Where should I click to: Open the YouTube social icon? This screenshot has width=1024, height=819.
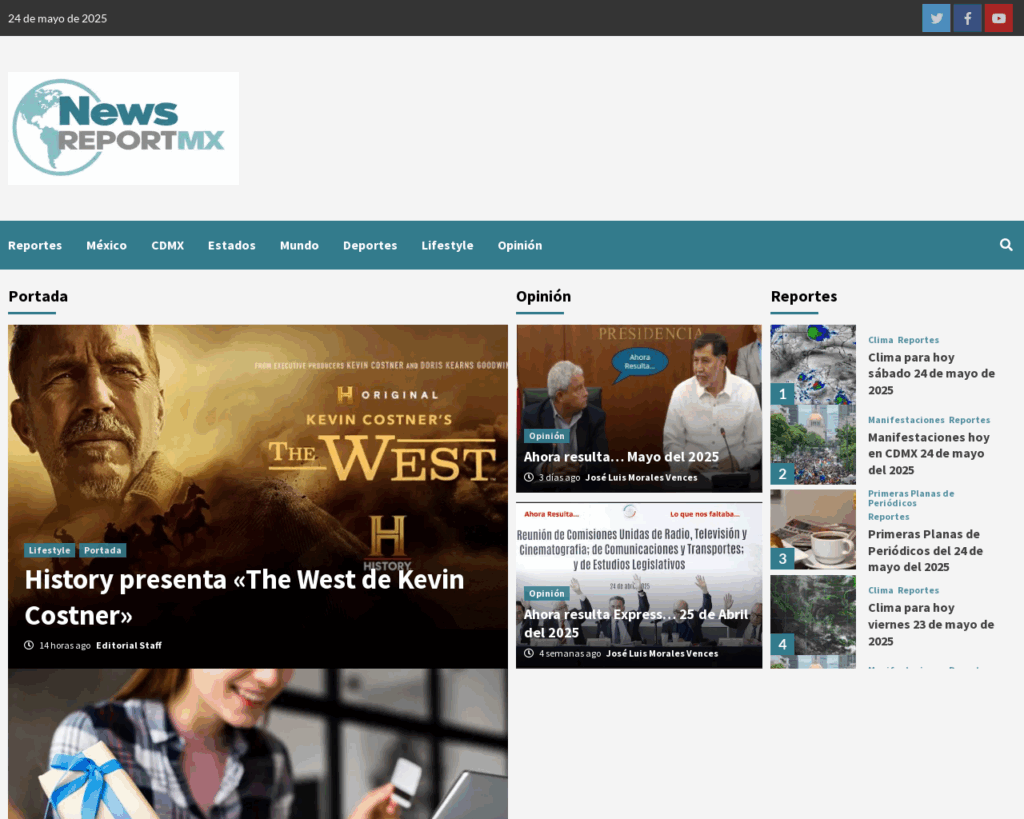[998, 18]
